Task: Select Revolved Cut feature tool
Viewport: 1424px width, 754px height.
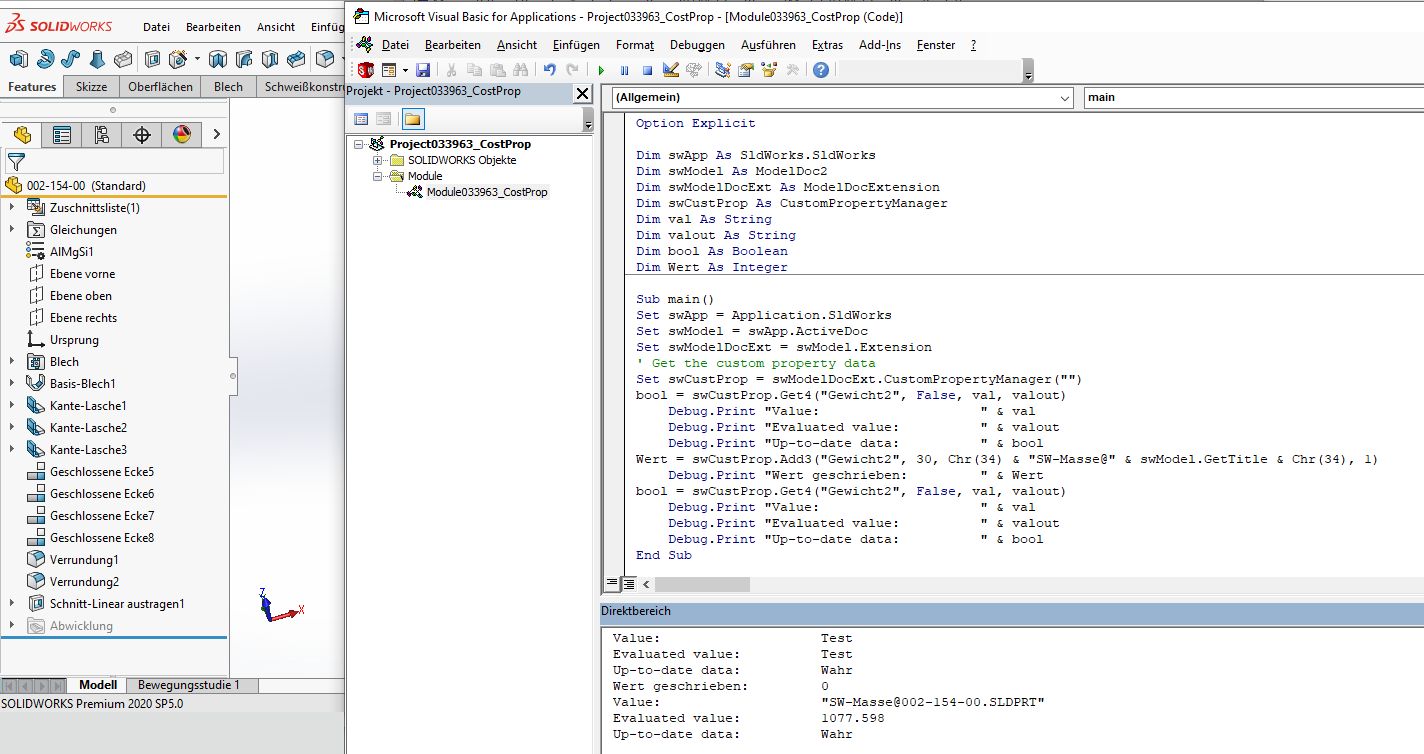Action: click(x=218, y=58)
